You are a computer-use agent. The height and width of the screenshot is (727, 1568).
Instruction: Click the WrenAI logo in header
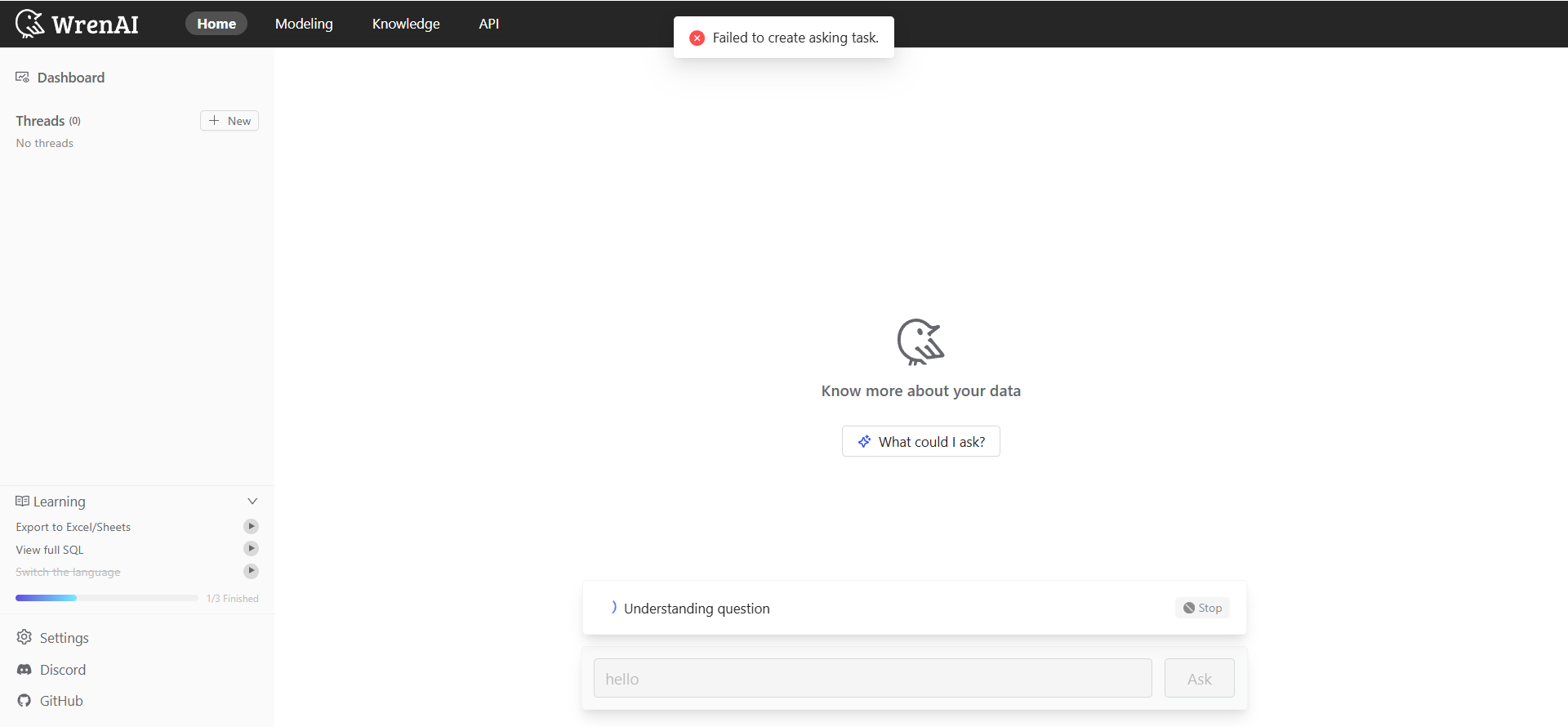77,24
